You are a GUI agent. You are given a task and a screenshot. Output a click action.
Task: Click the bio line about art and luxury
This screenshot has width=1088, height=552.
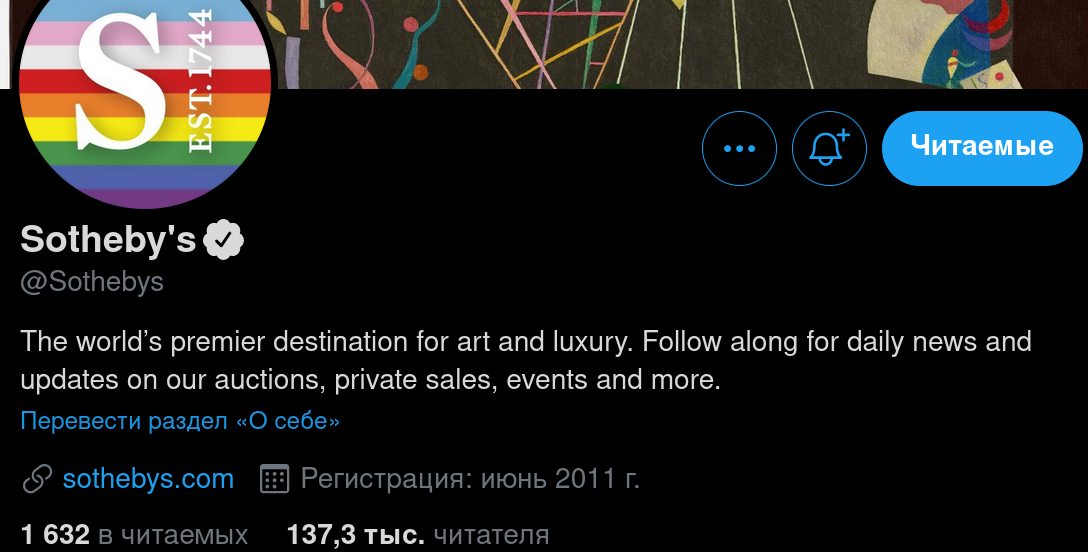click(526, 342)
